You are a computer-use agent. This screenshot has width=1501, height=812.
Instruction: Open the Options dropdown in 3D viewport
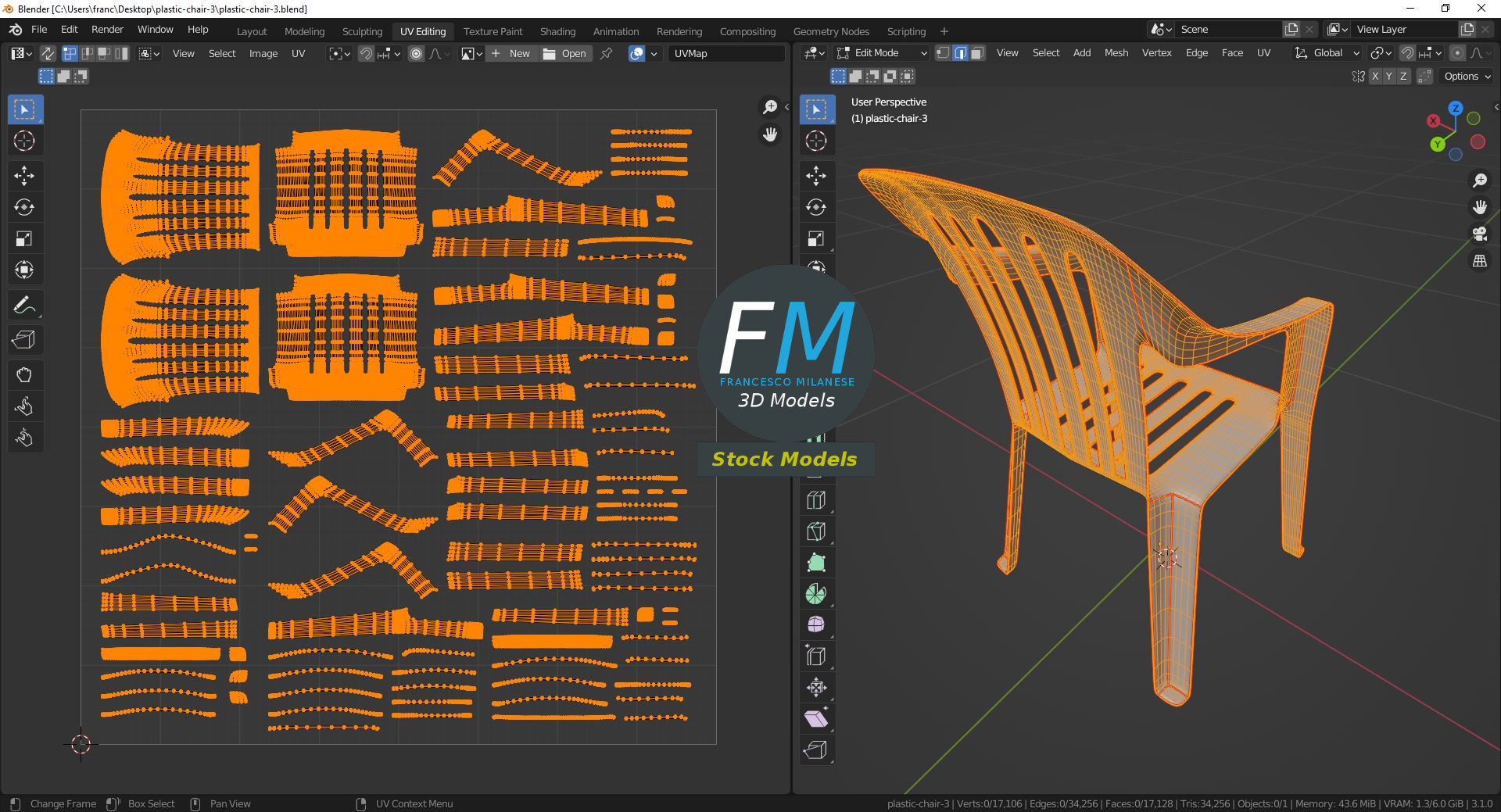1467,77
